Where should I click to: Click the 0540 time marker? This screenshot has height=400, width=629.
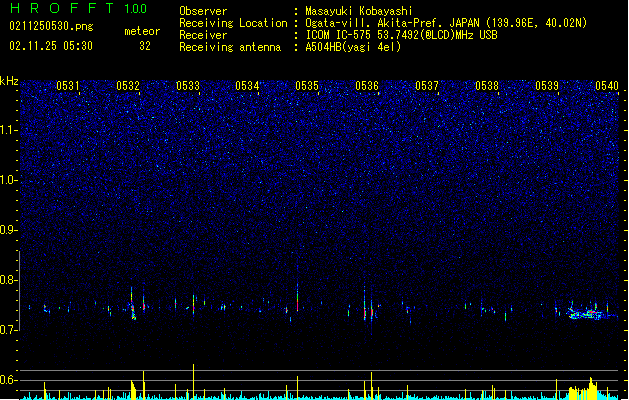[607, 85]
